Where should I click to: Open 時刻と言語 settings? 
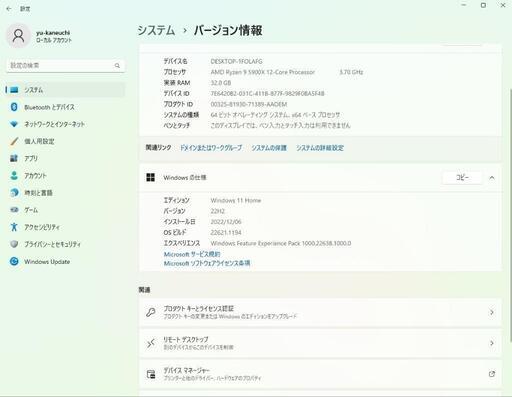click(x=66, y=193)
